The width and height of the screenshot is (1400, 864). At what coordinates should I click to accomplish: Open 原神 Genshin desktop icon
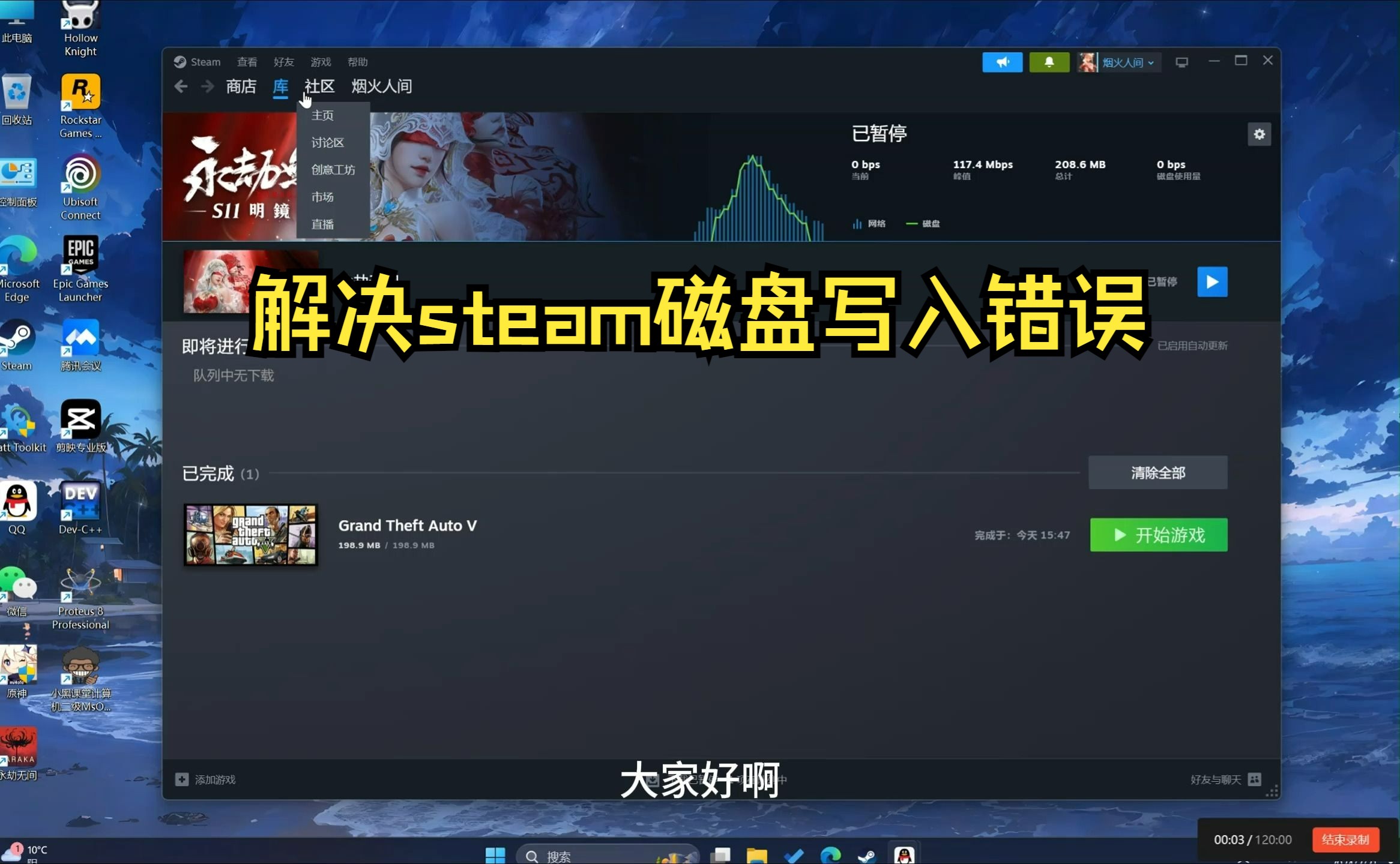tap(17, 672)
